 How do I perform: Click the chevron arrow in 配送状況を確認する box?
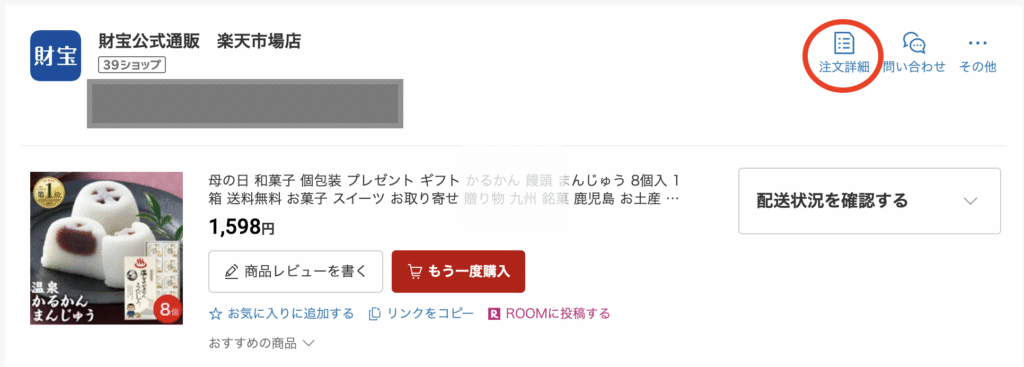pos(970,201)
